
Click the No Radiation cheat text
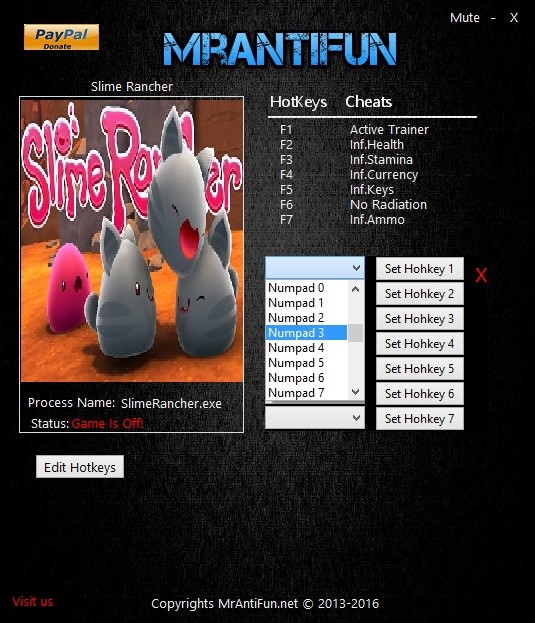pyautogui.click(x=388, y=205)
